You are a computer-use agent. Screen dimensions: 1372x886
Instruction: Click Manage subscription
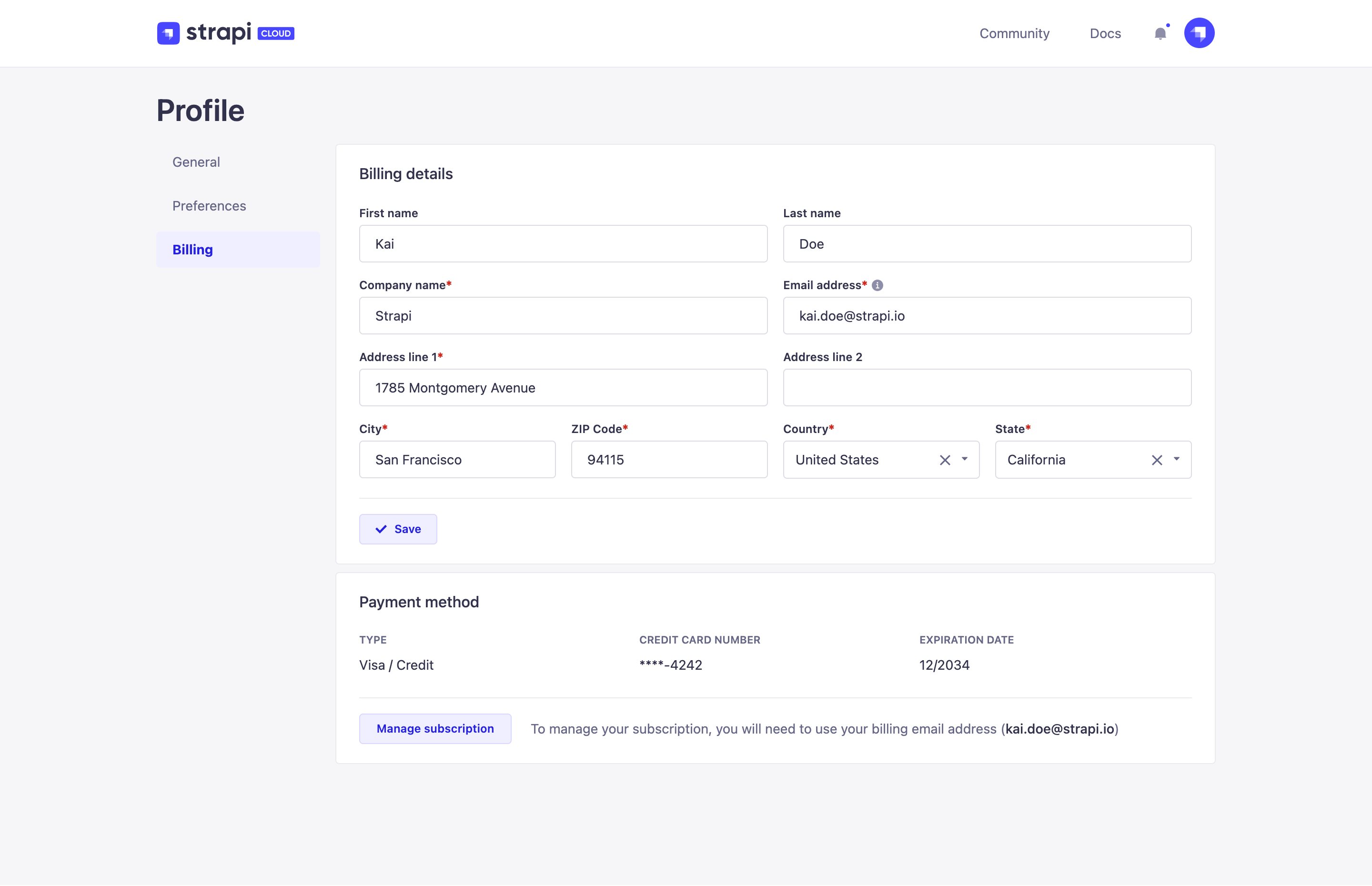click(435, 728)
